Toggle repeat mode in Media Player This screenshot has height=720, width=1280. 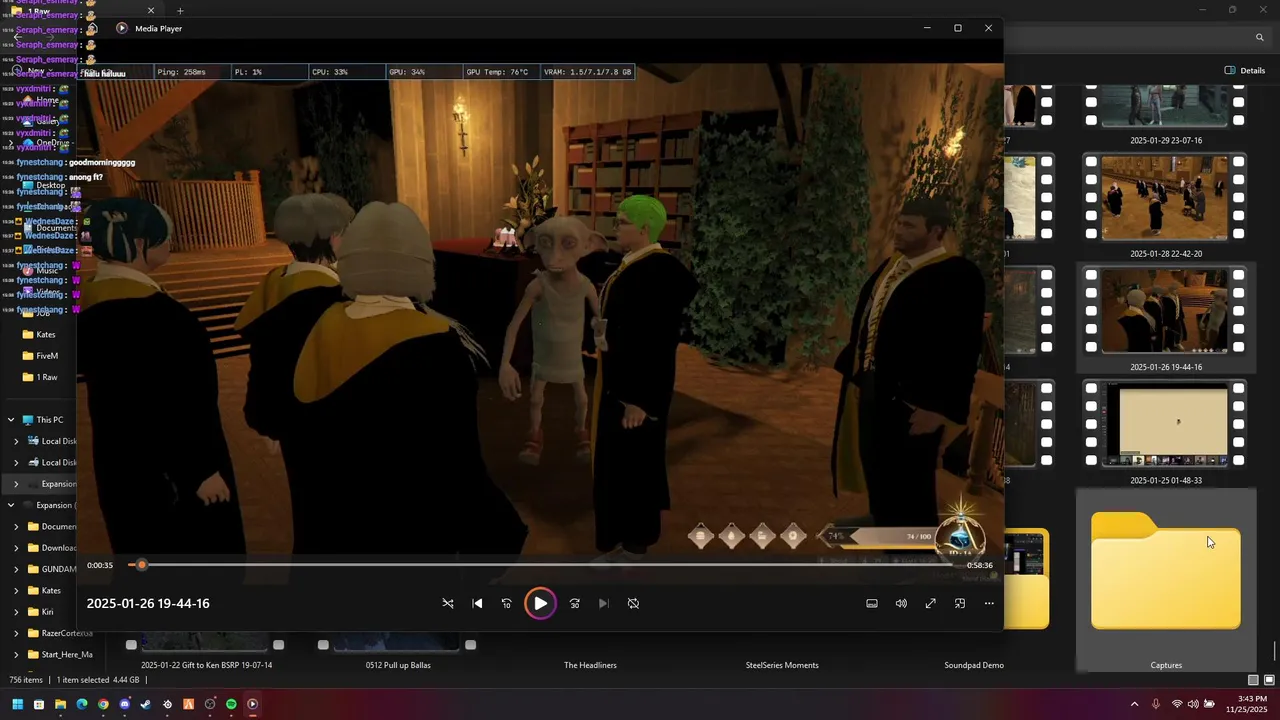[x=633, y=603]
